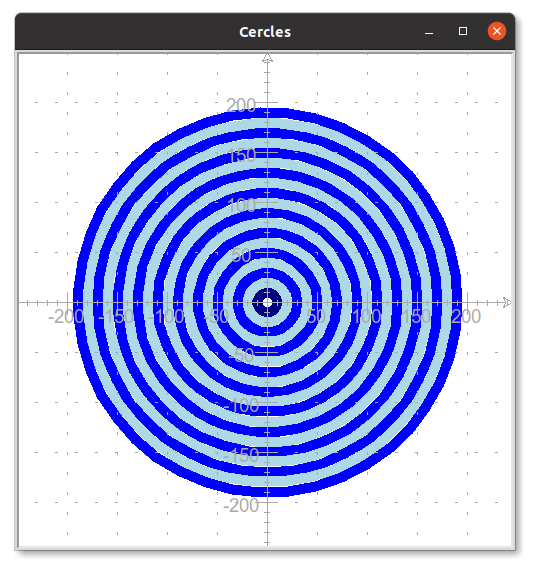Click the Cercles title bar text
The image size is (534, 569).
click(x=265, y=32)
